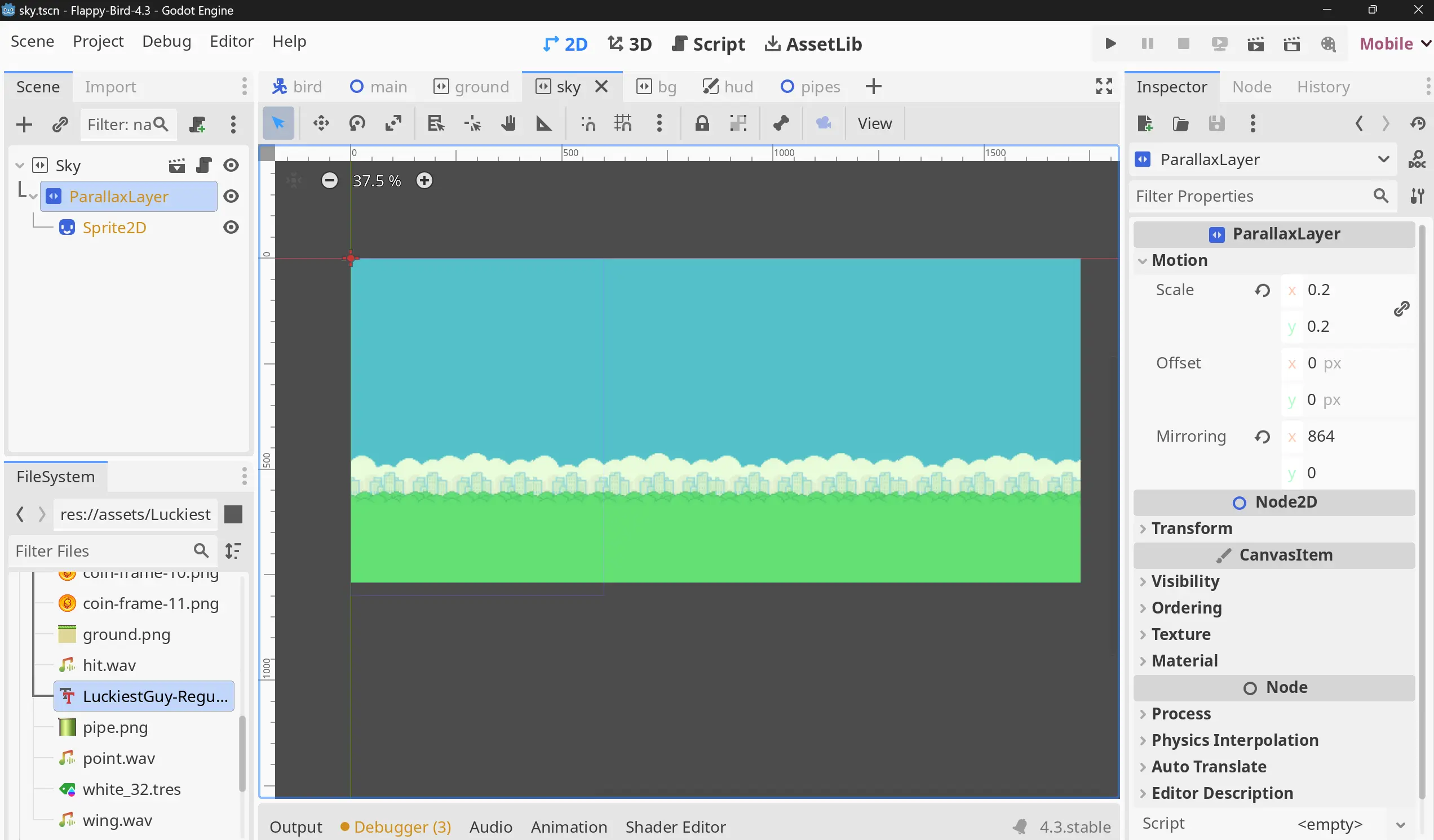Pause the running project
1434x840 pixels.
(x=1147, y=44)
